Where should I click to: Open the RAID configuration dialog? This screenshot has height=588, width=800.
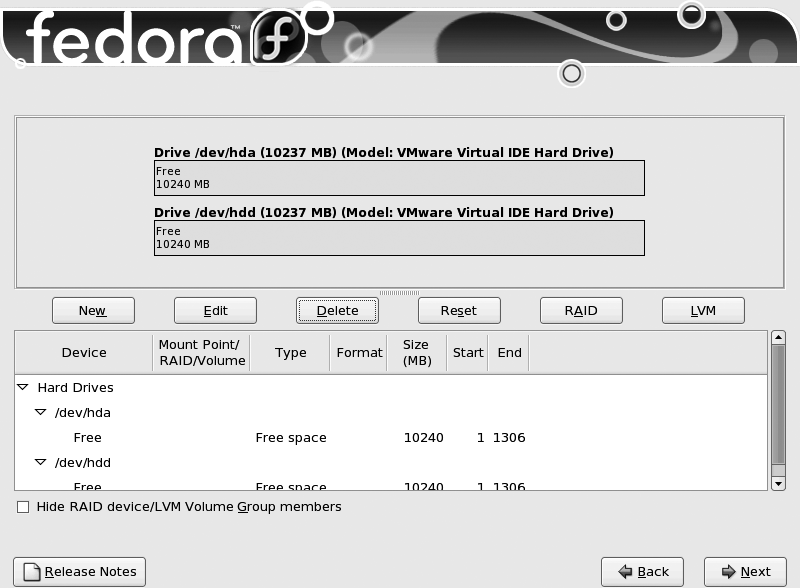(581, 310)
